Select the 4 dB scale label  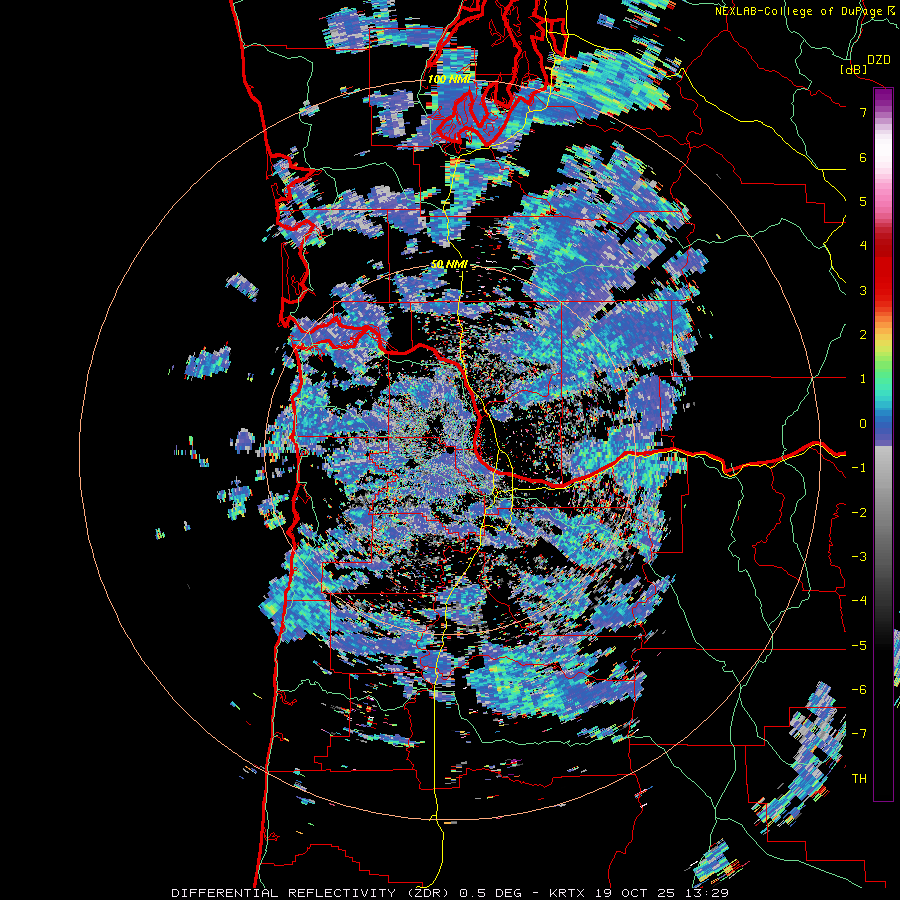click(863, 246)
